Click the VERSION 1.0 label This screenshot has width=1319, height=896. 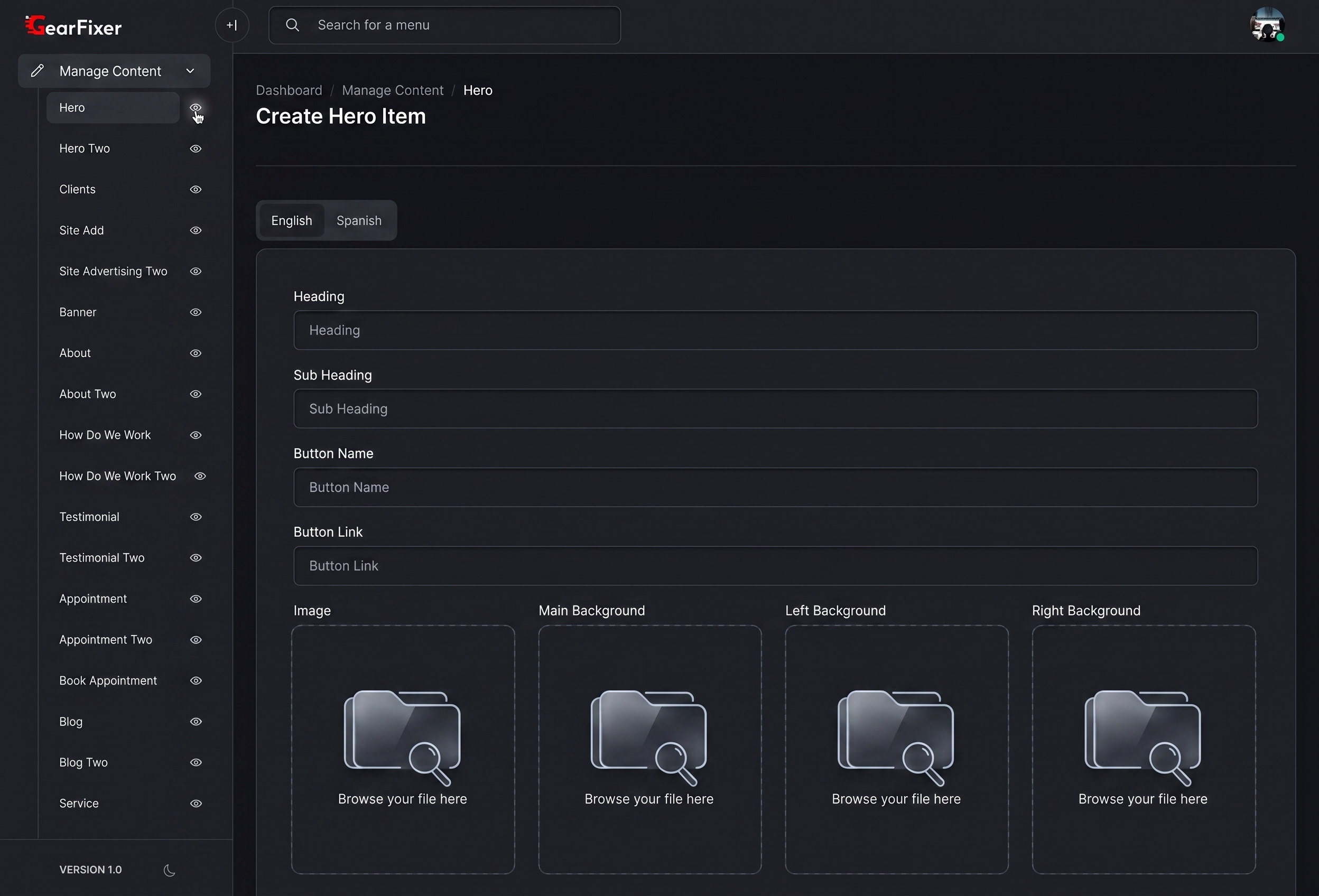(90, 870)
